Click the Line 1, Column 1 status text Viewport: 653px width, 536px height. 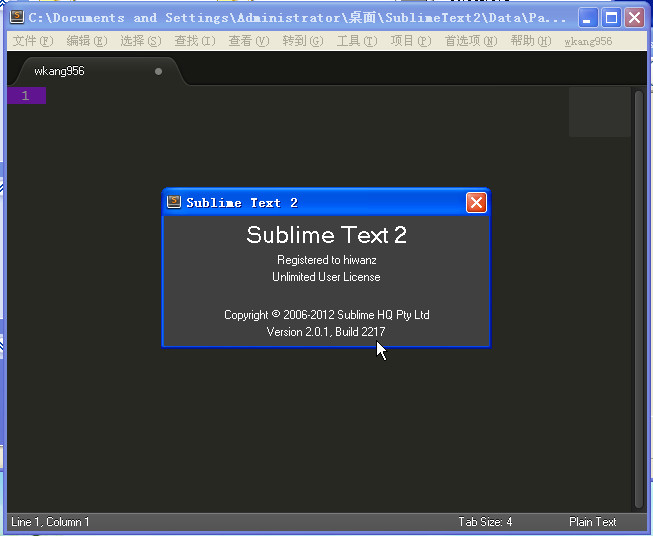[50, 522]
